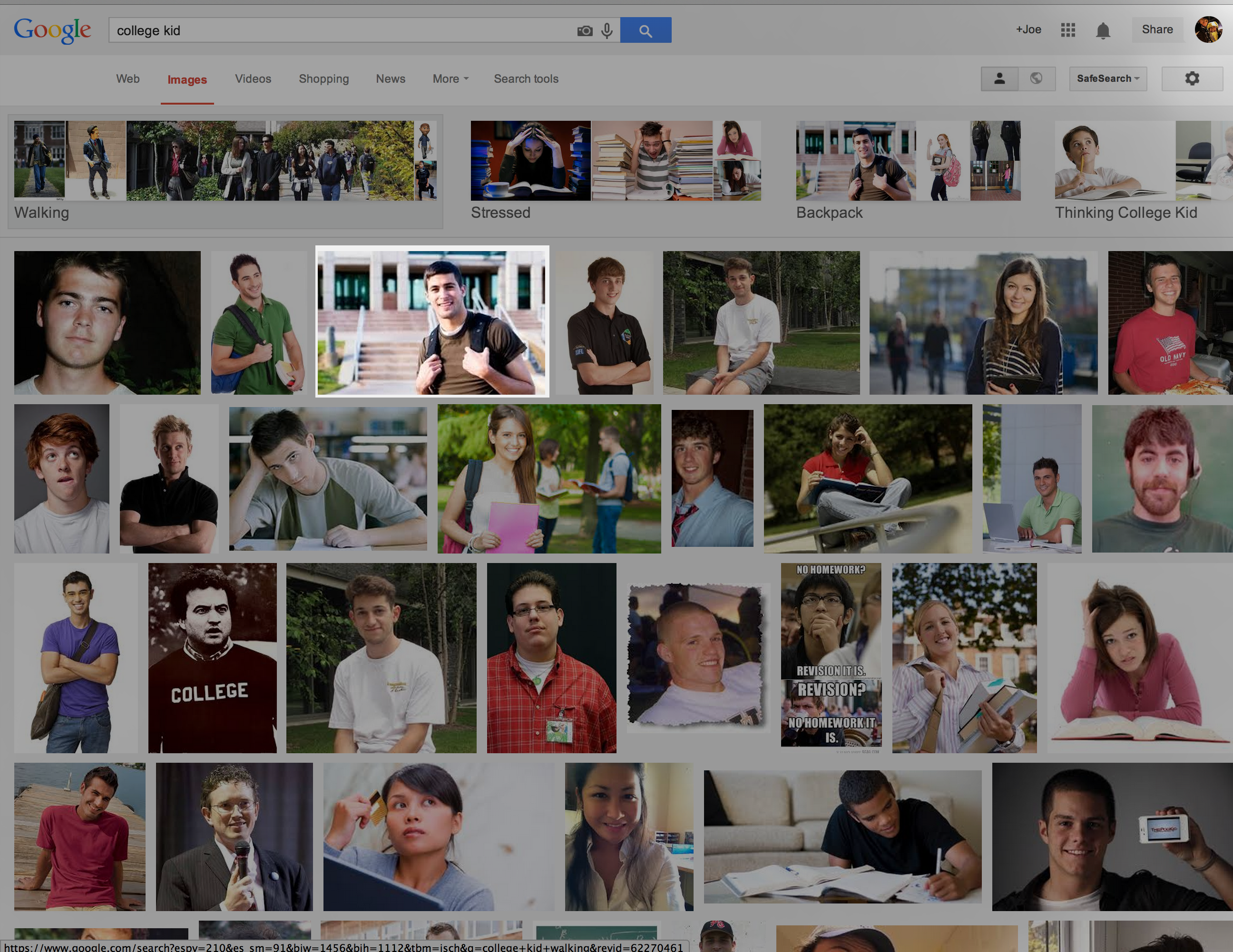The image size is (1233, 952).
Task: Open the settings gear options
Action: point(1191,78)
